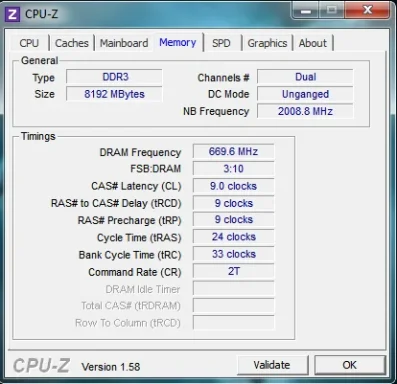Click the Command Rate value 2T

click(234, 271)
